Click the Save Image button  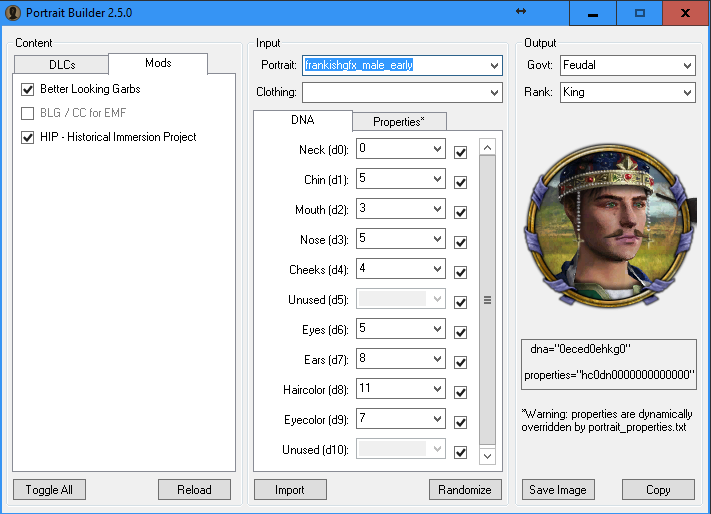(x=558, y=490)
